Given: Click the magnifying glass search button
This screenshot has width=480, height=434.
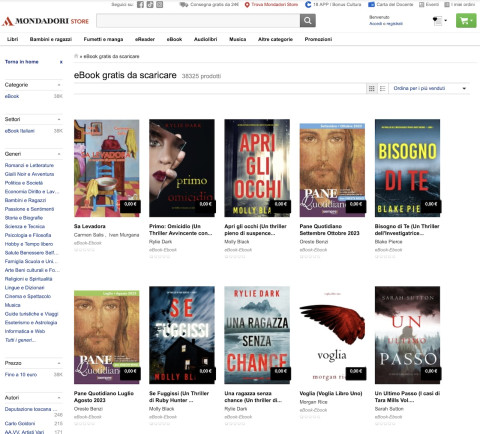Looking at the screenshot, I should click(x=308, y=21).
